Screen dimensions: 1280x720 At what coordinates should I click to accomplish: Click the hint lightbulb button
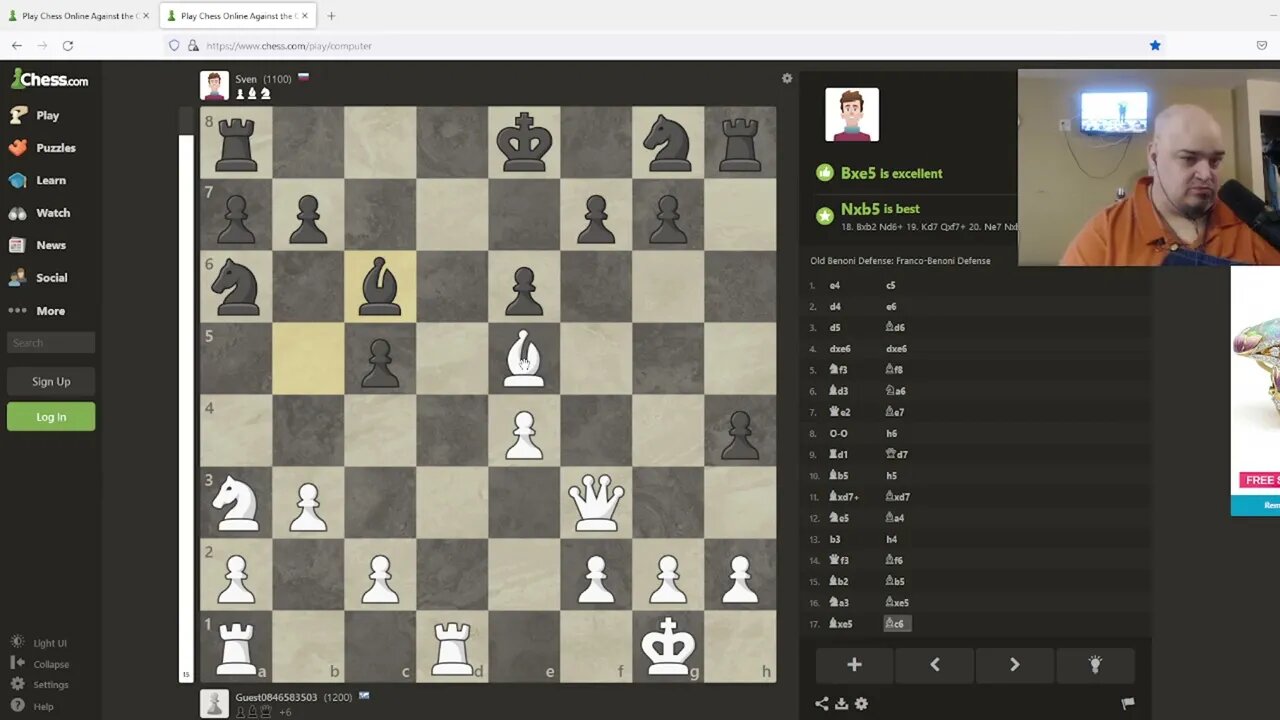click(x=1094, y=665)
